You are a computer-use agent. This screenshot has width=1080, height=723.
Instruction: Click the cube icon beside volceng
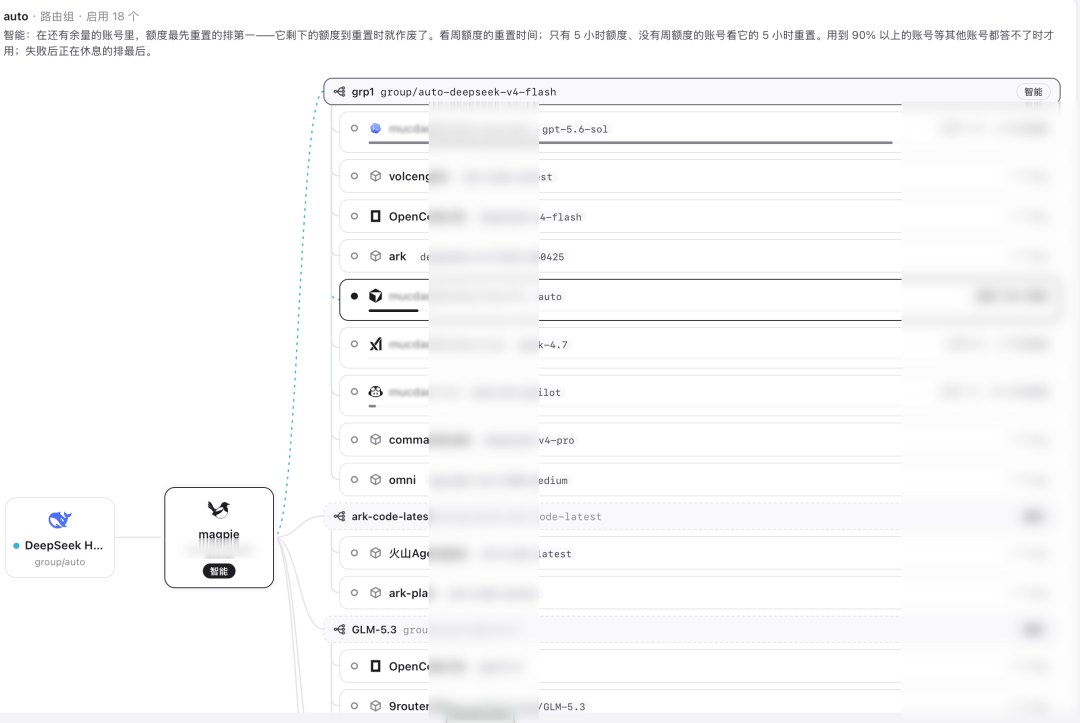coord(375,176)
